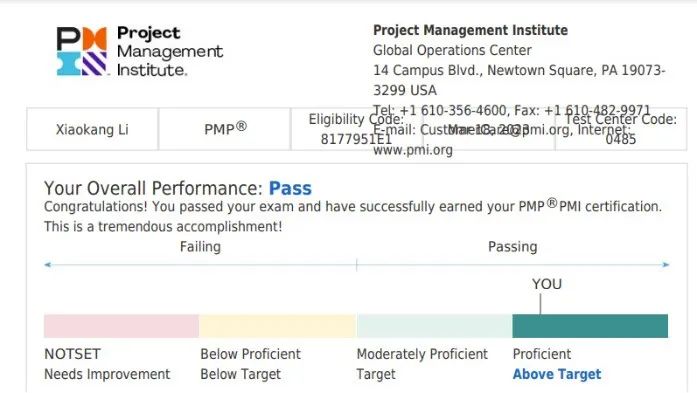697x393 pixels.
Task: Click the Test Center Code cell
Action: (621, 129)
